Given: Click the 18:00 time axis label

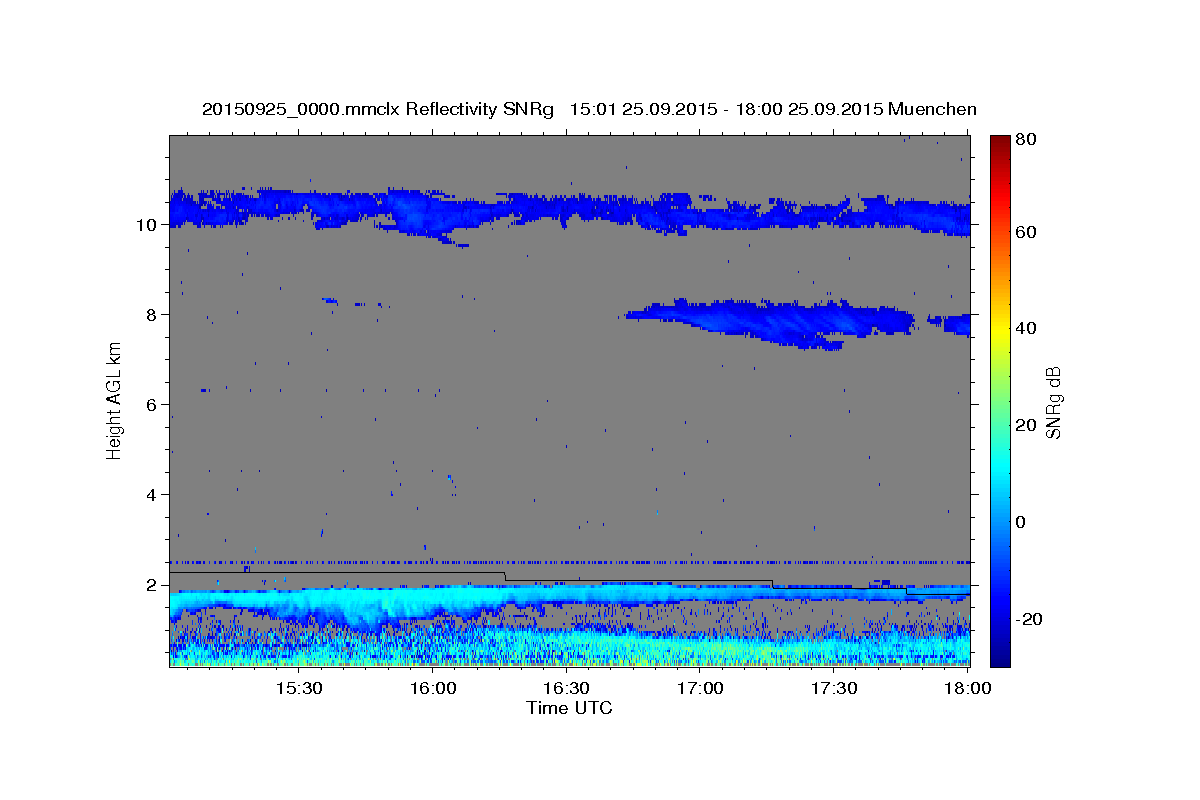Looking at the screenshot, I should pyautogui.click(x=968, y=688).
